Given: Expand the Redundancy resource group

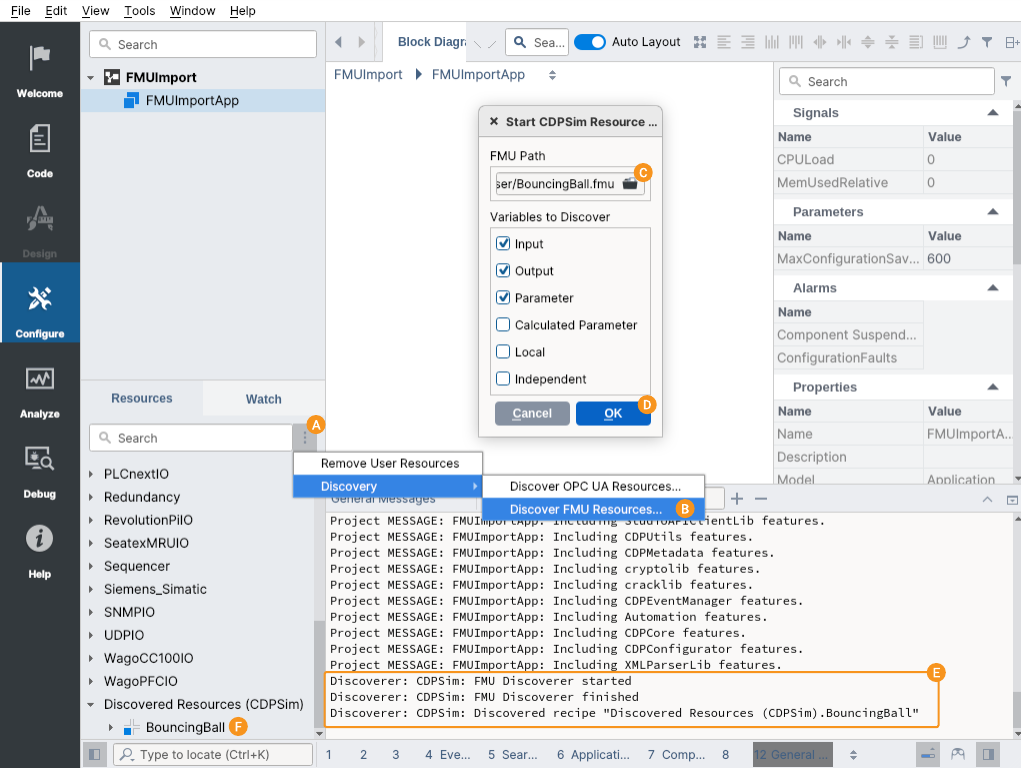Looking at the screenshot, I should pos(91,497).
